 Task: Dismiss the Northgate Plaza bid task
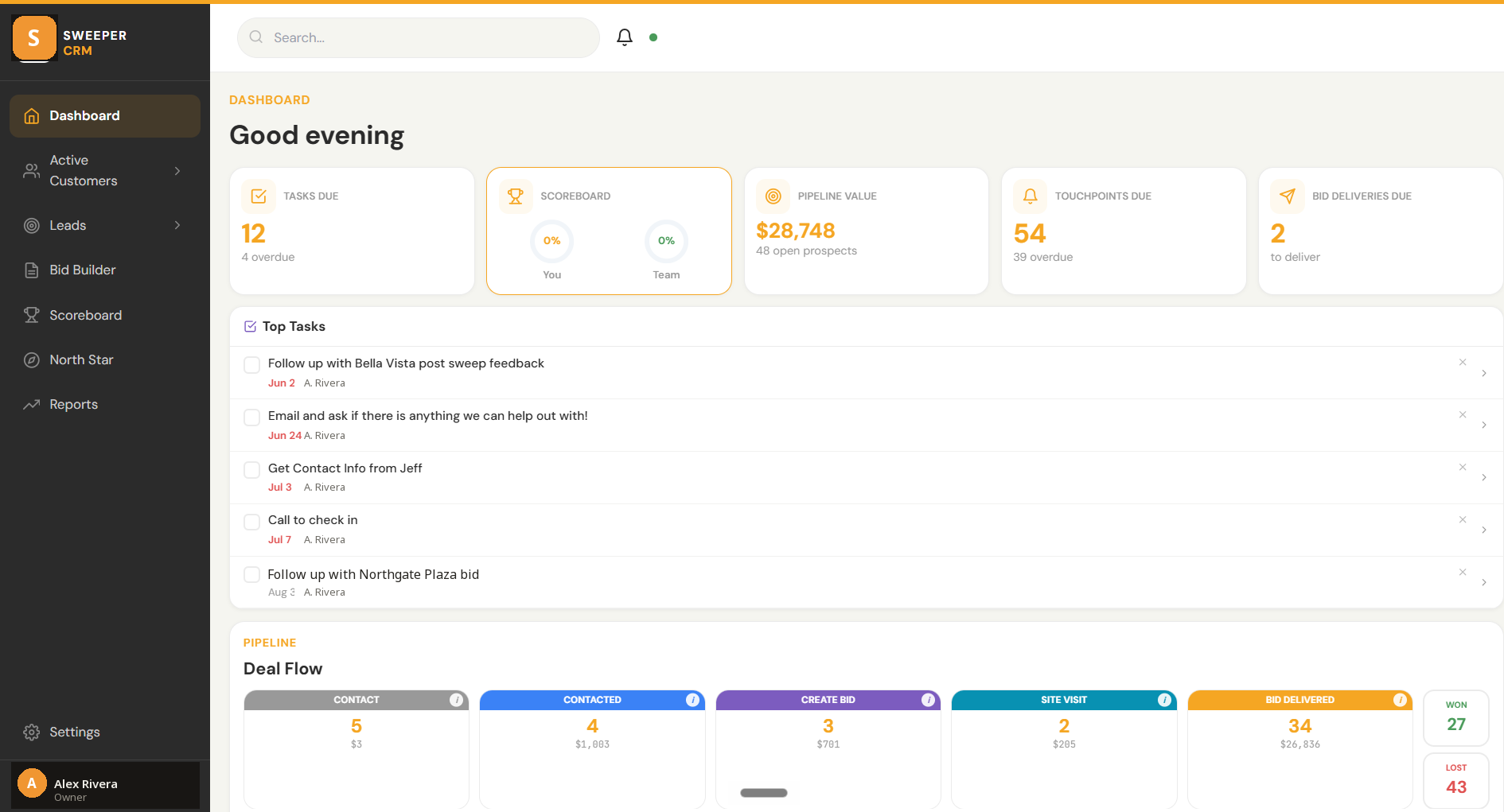point(1463,573)
